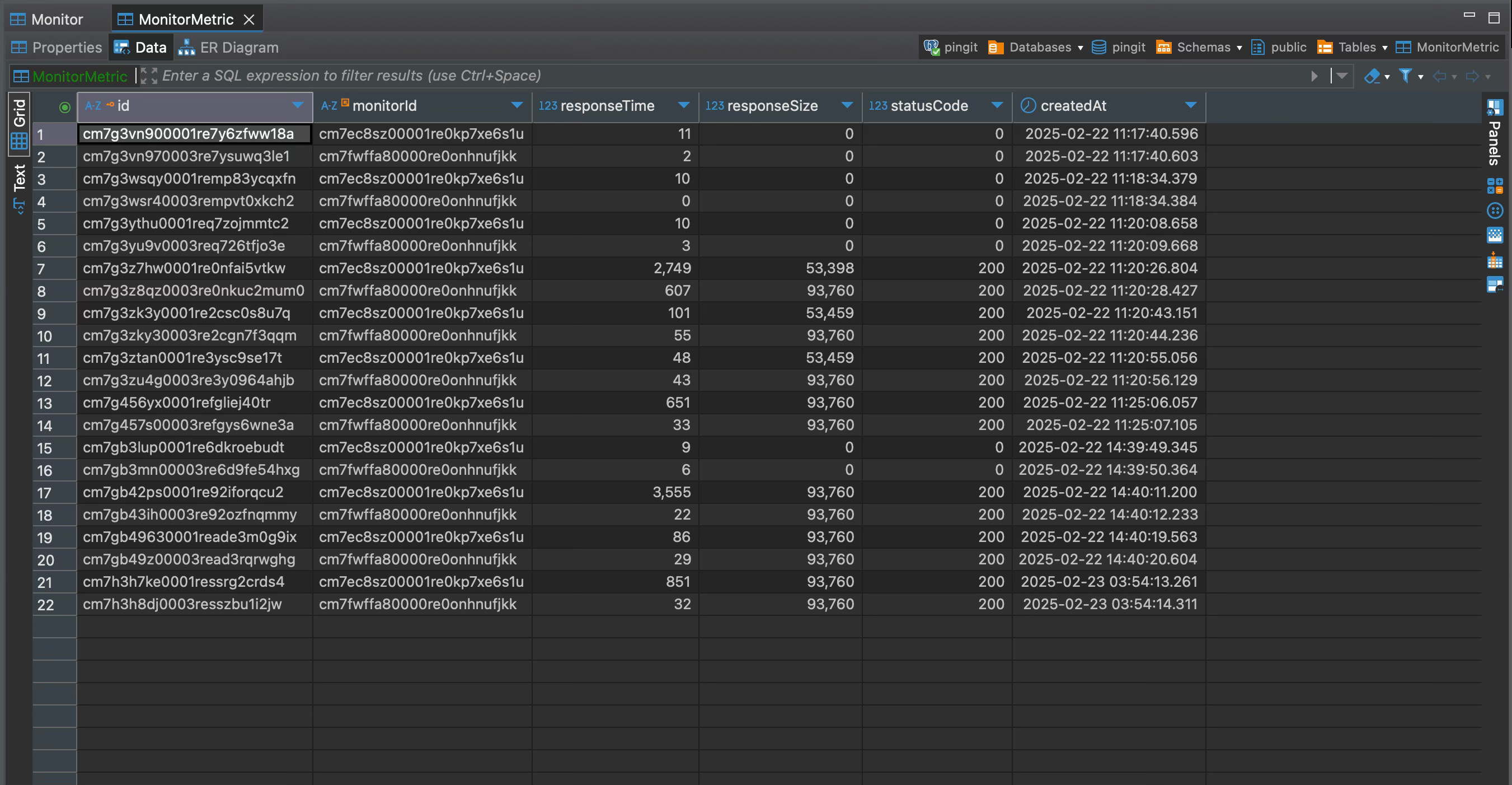
Task: Select cell cm7g3vn900001re7y6zfww18a
Action: pos(194,134)
